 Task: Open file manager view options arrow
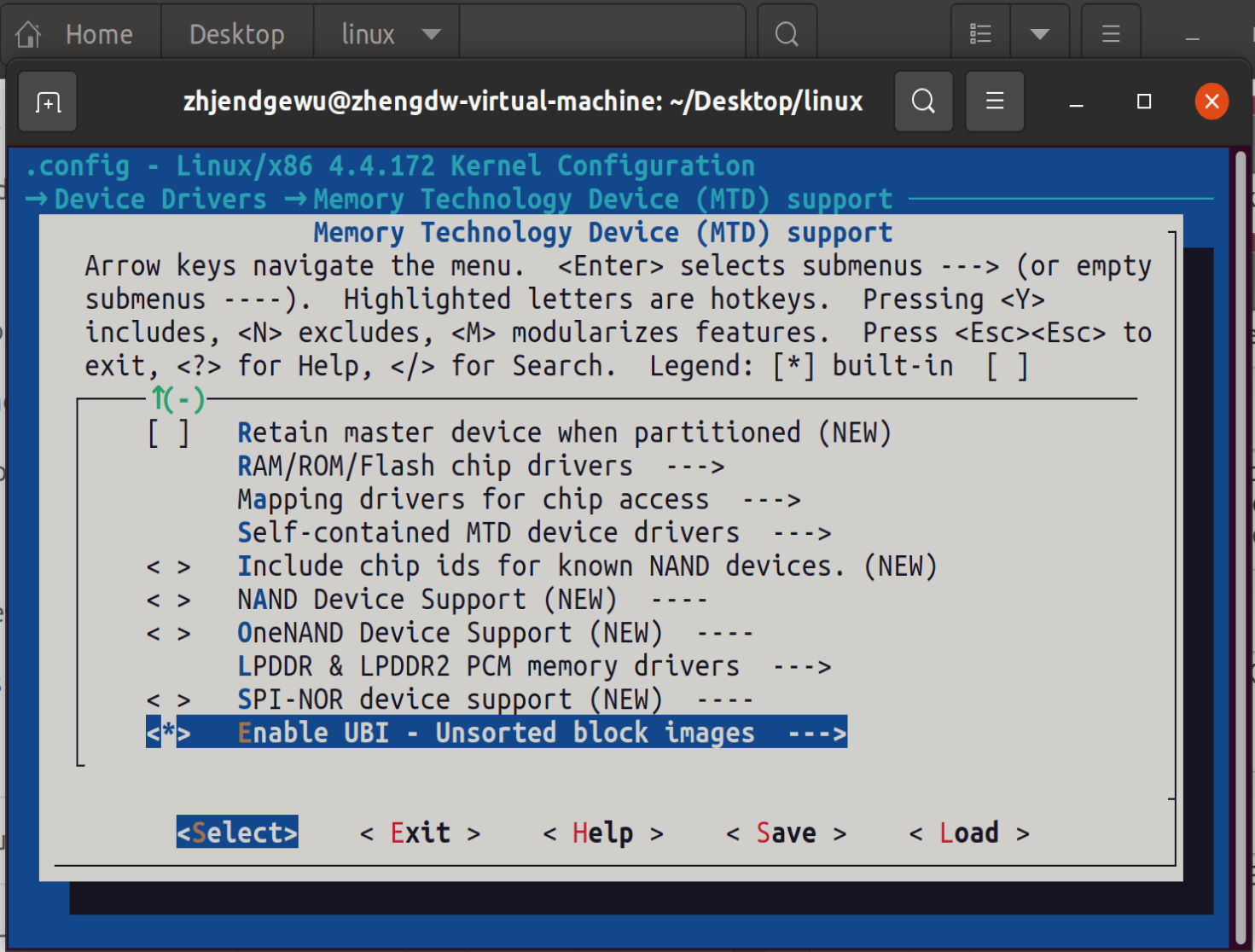click(x=1039, y=34)
